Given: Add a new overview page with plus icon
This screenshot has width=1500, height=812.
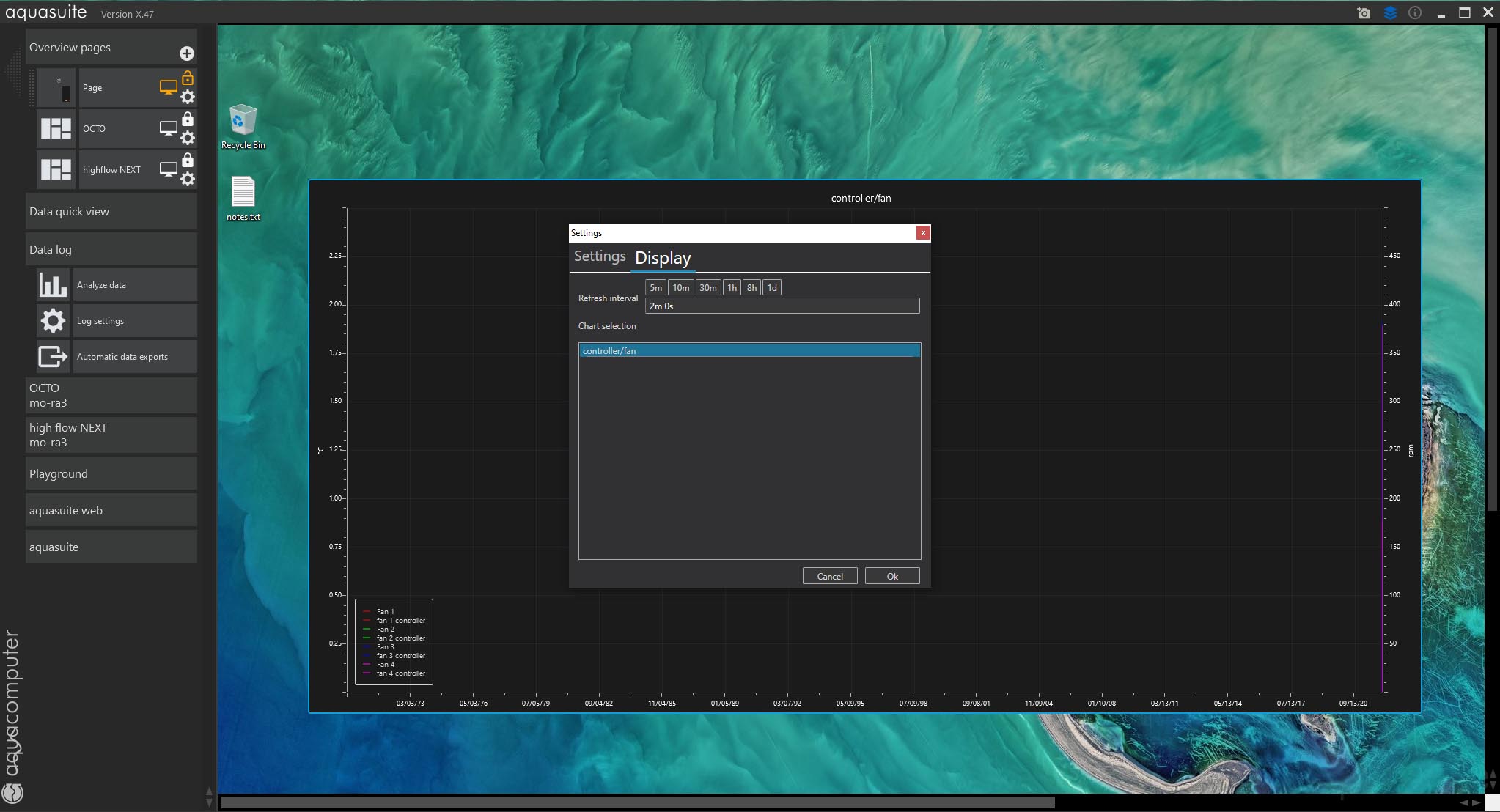Looking at the screenshot, I should [186, 53].
